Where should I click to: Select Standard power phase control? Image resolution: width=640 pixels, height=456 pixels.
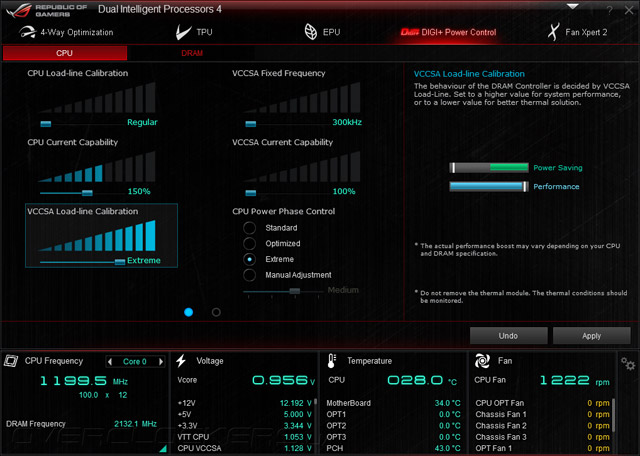249,228
